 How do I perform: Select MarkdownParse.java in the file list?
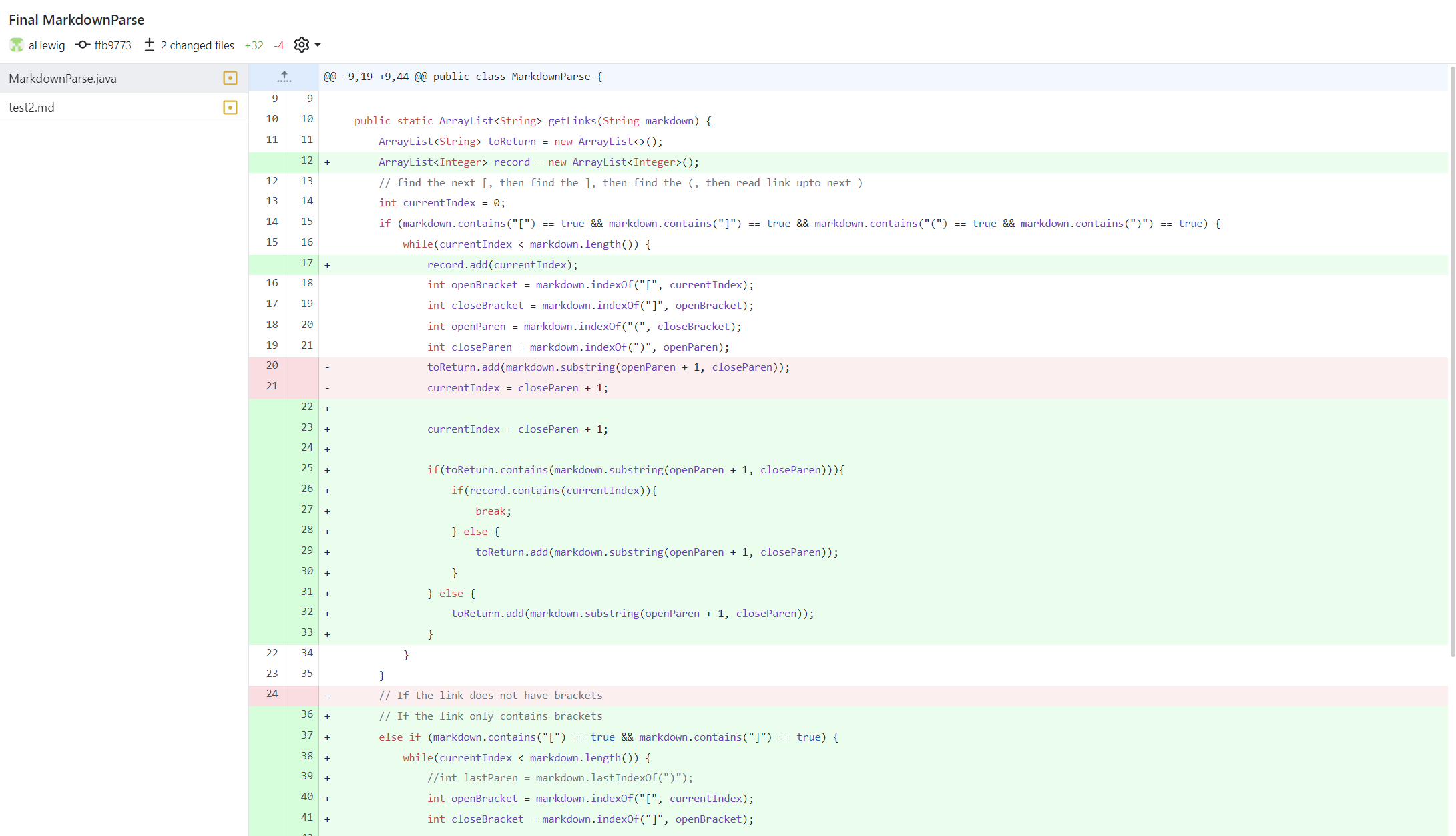point(63,79)
